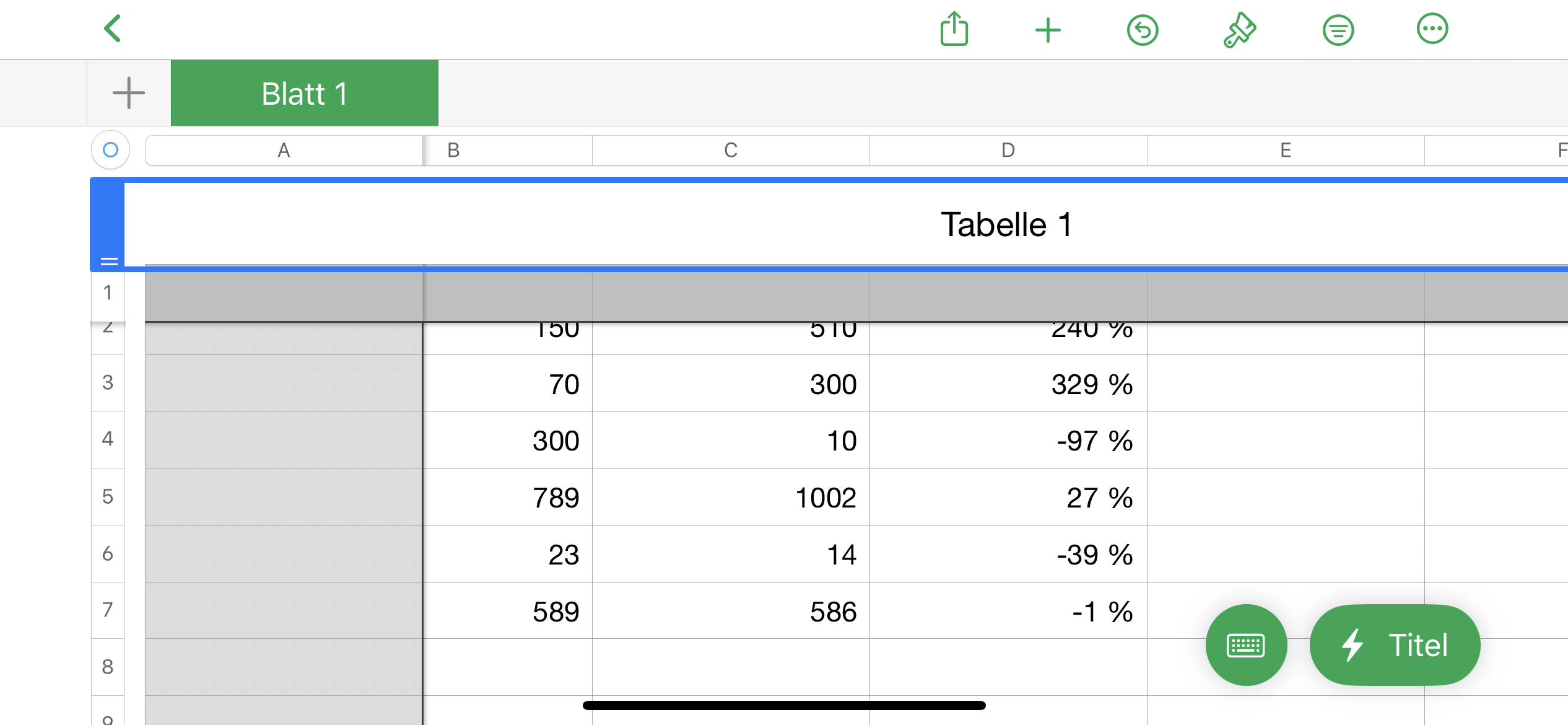Select column D header
This screenshot has height=725, width=1568.
pyautogui.click(x=1008, y=150)
